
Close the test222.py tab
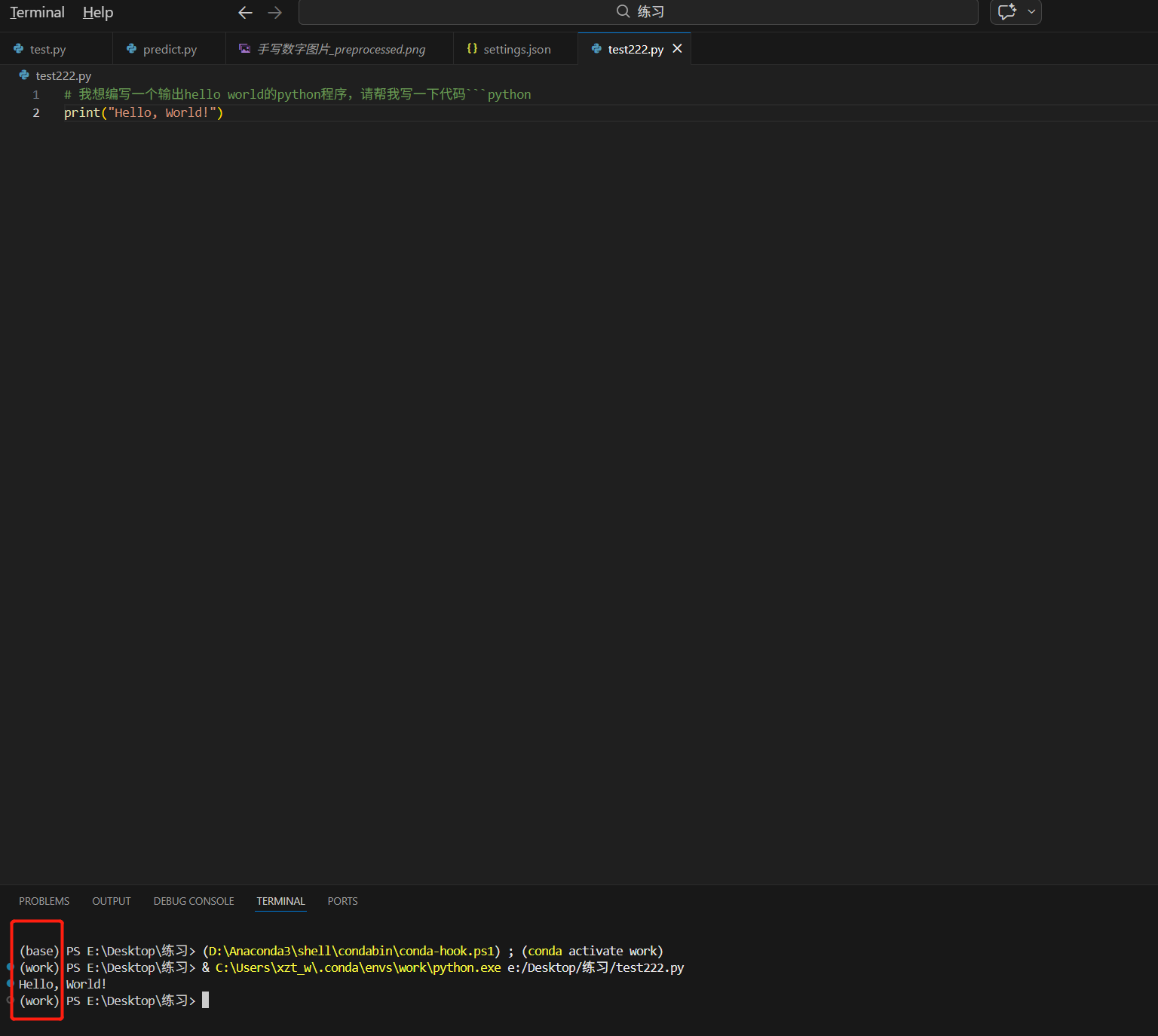coord(677,48)
